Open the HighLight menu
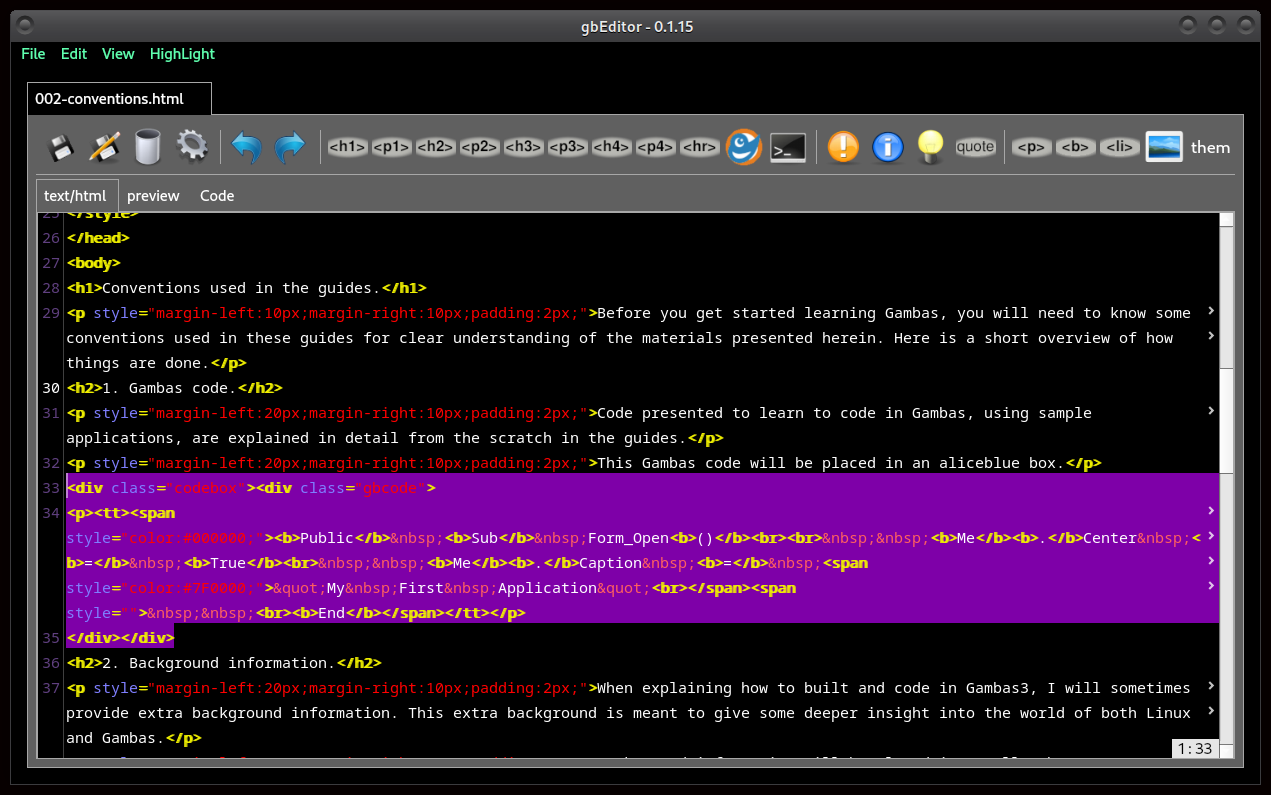The width and height of the screenshot is (1271, 795). point(182,54)
